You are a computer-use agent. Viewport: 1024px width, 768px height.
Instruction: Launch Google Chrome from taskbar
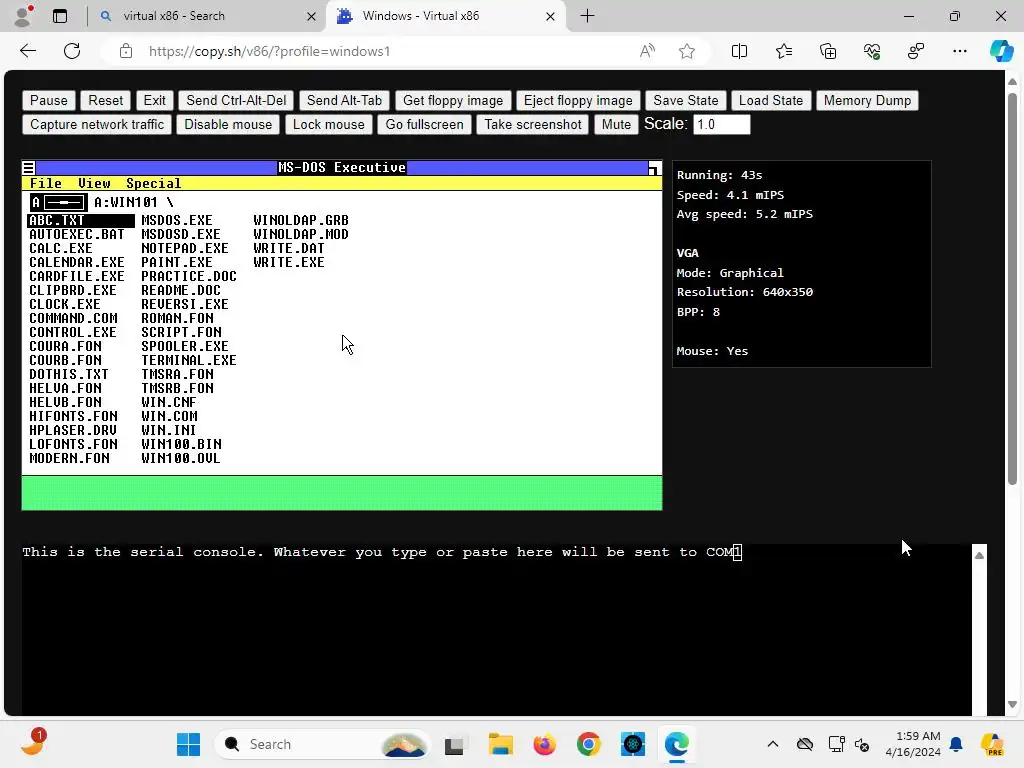point(588,744)
